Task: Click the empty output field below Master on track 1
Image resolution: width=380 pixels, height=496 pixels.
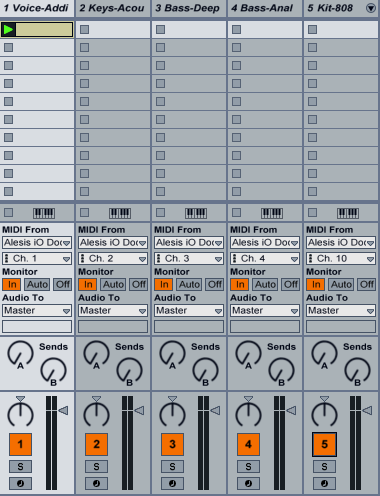Action: [37, 326]
